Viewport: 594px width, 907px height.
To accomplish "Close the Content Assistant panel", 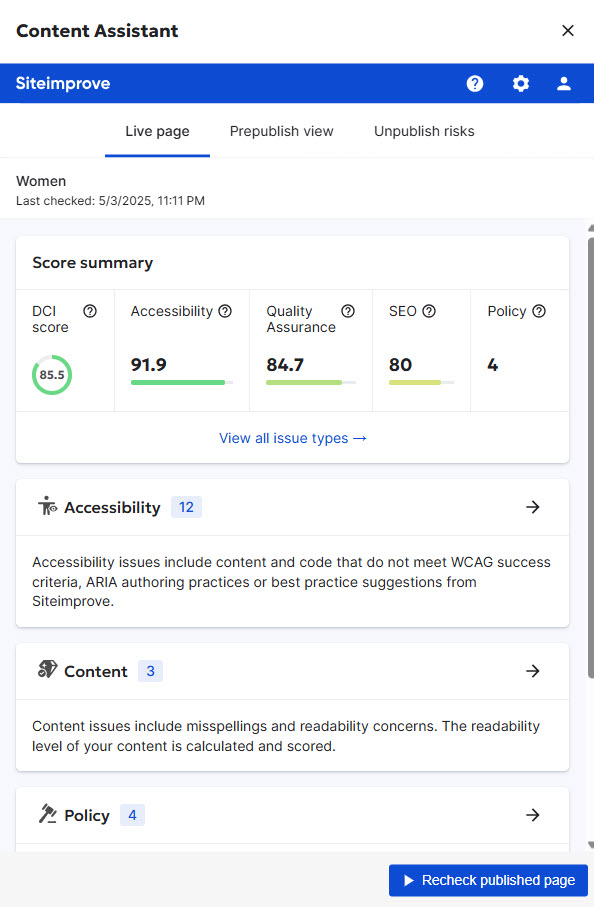I will (x=568, y=31).
